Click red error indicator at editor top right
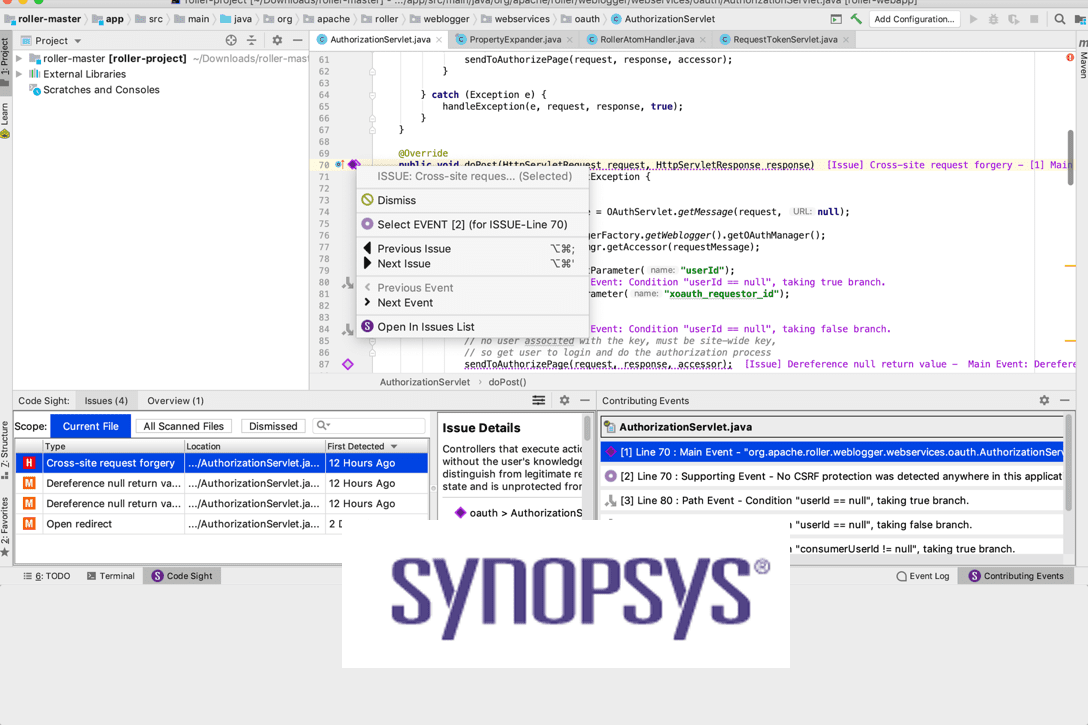1088x725 pixels. [x=1070, y=58]
